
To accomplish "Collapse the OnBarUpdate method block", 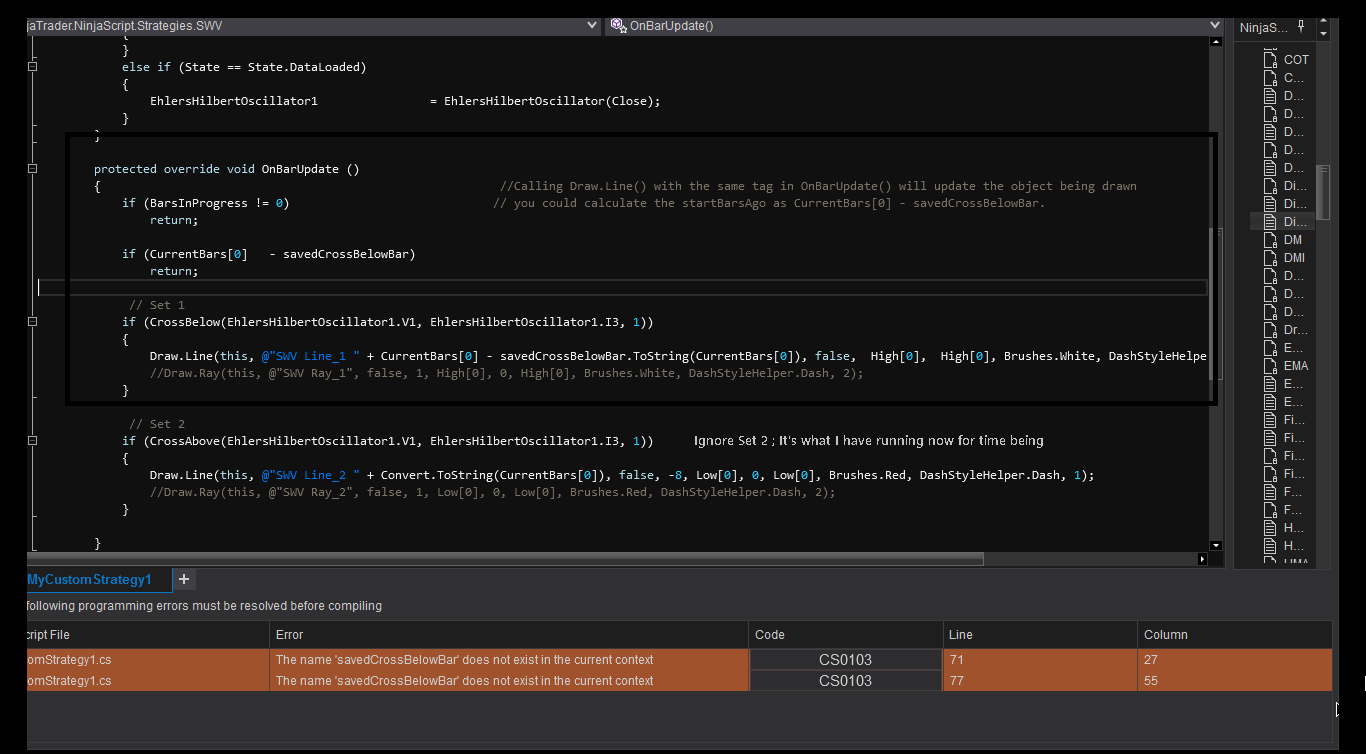I will (x=33, y=169).
